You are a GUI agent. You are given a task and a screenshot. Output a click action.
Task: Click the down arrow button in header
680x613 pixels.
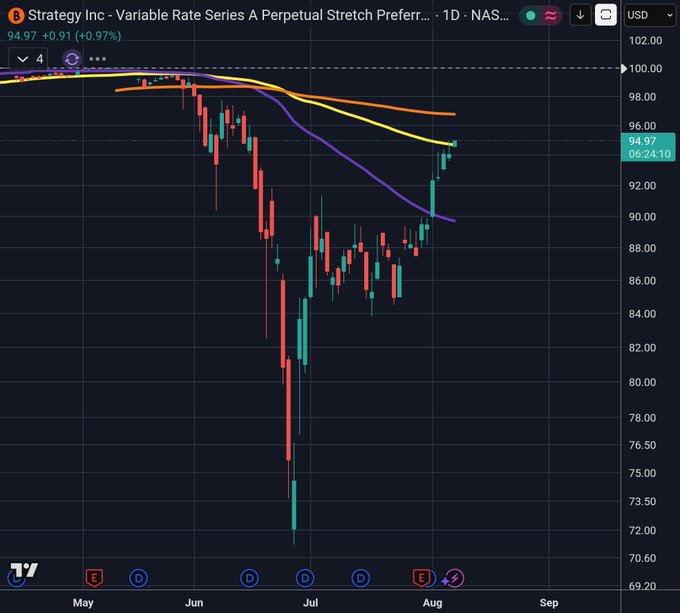pyautogui.click(x=580, y=15)
